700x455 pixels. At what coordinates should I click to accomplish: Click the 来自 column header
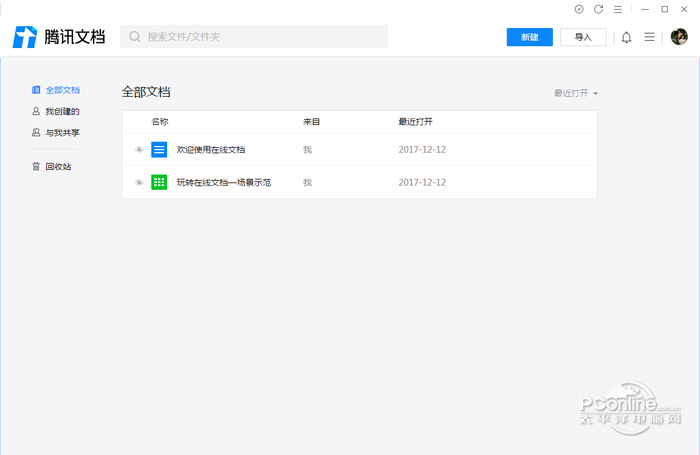312,121
